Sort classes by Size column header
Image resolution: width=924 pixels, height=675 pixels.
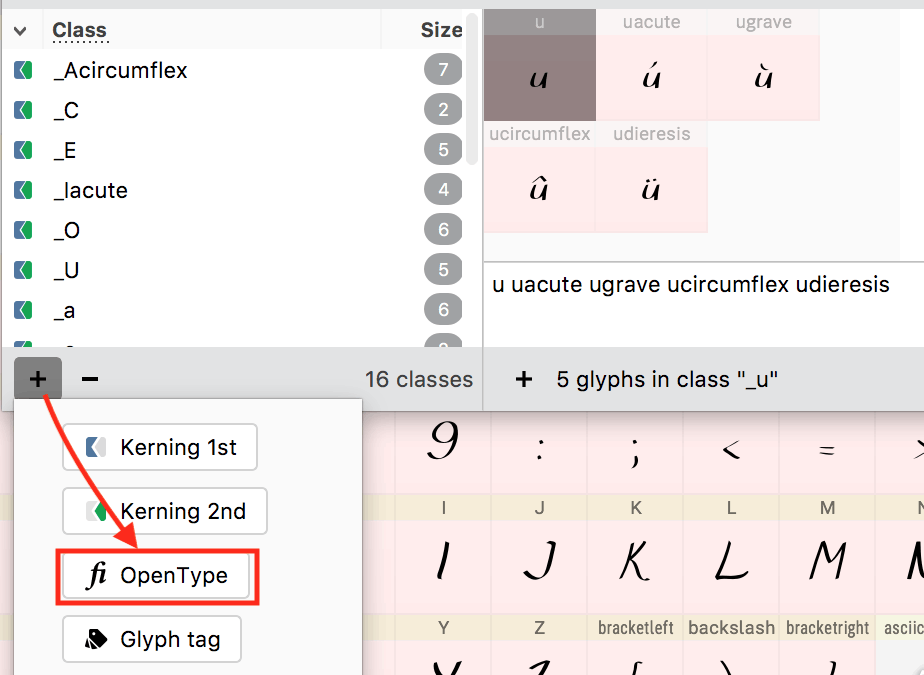pos(441,31)
